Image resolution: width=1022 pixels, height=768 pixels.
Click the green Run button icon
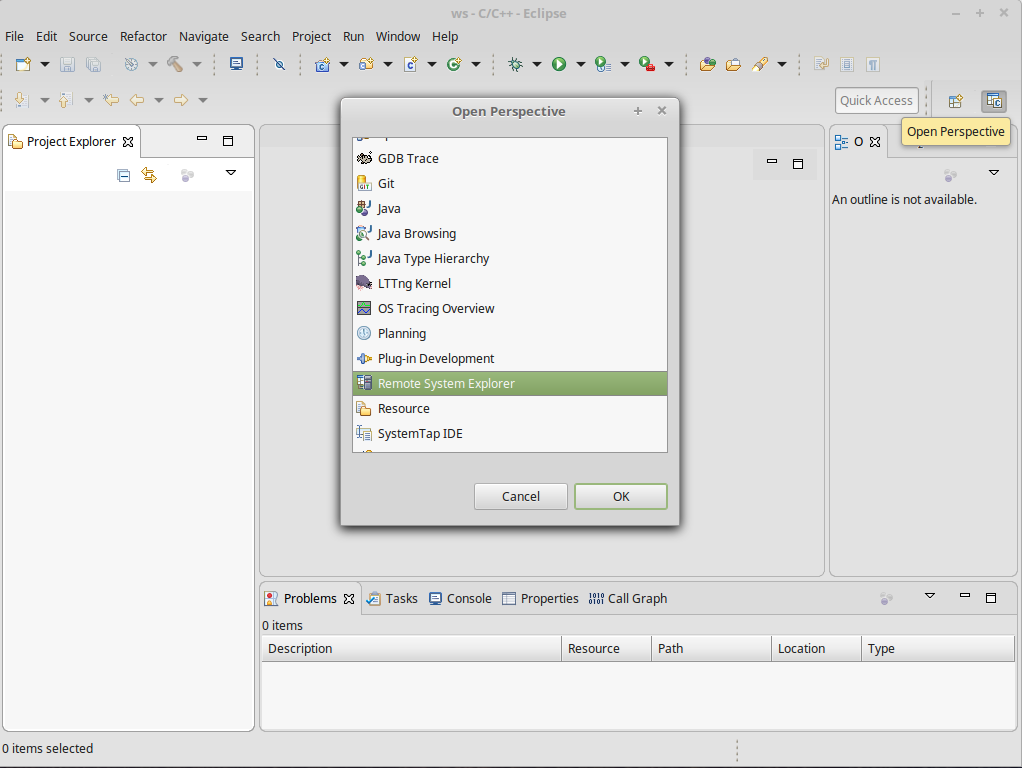[x=559, y=64]
